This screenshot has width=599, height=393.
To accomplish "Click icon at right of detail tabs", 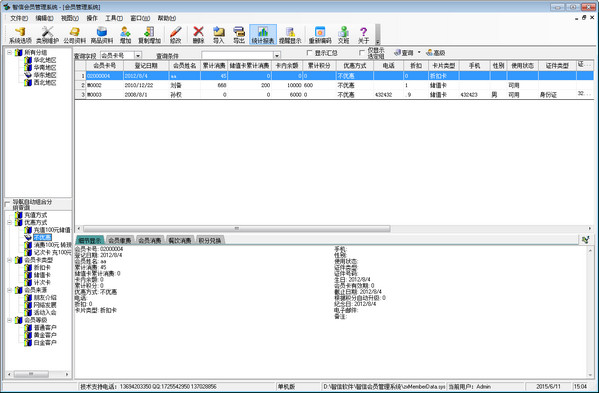I will (x=585, y=239).
